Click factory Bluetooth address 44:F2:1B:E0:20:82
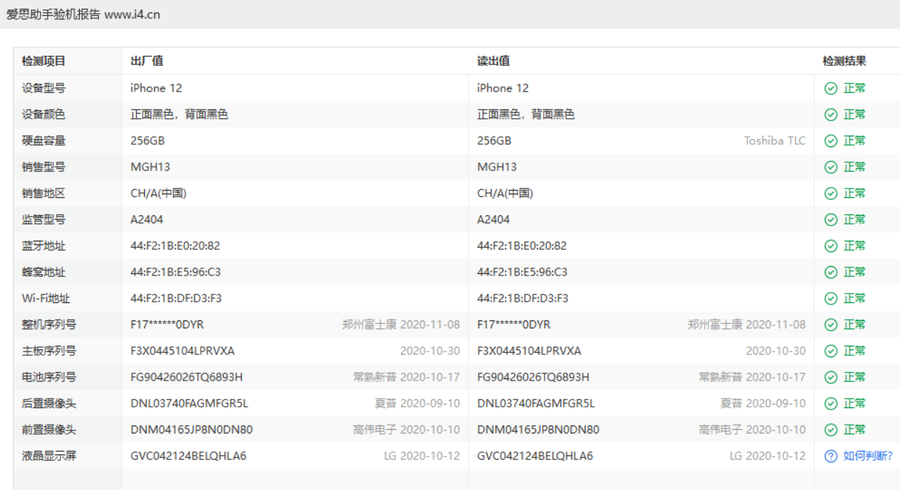This screenshot has width=900, height=490. (x=175, y=246)
